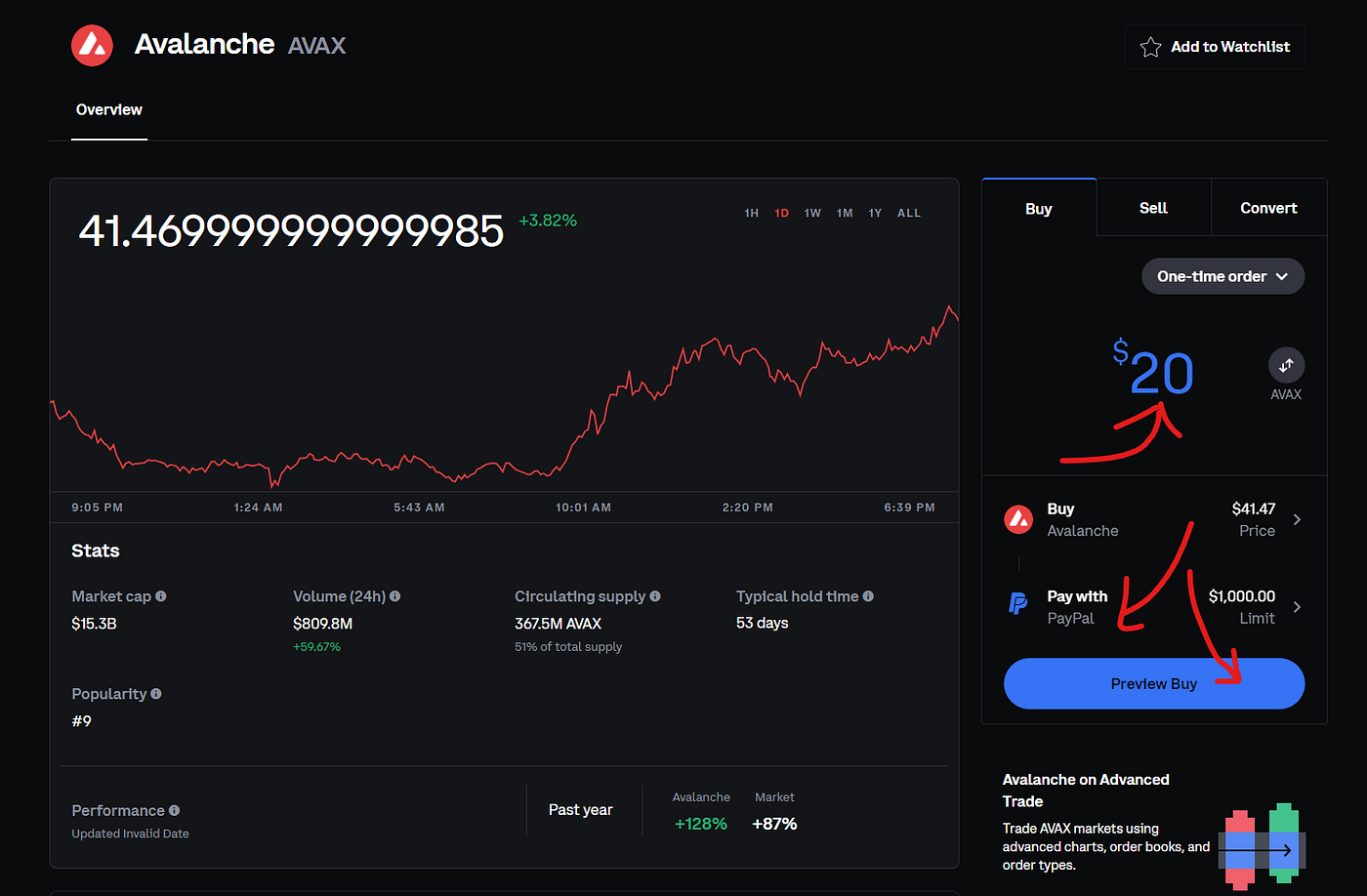Click the 367.5M AVAX supply value
This screenshot has height=896, width=1367.
[558, 624]
